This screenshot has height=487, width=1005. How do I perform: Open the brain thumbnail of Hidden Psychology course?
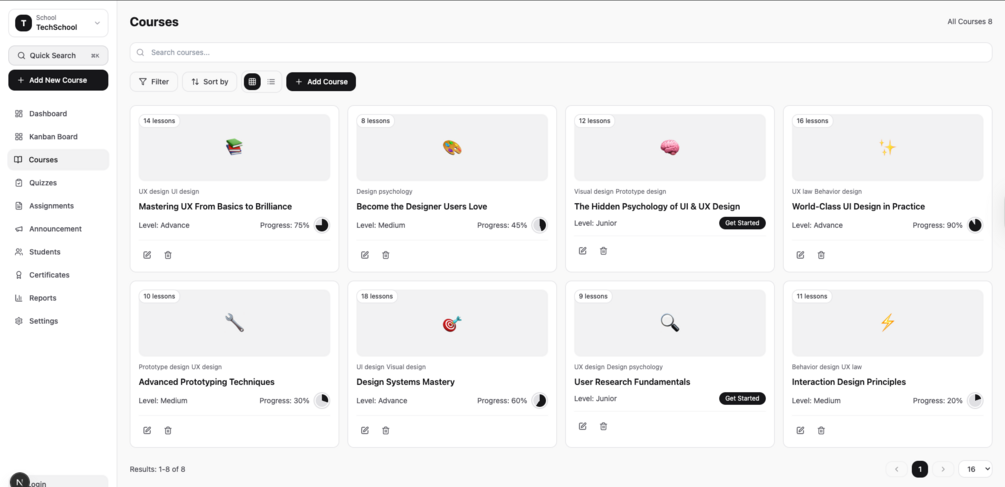tap(670, 147)
